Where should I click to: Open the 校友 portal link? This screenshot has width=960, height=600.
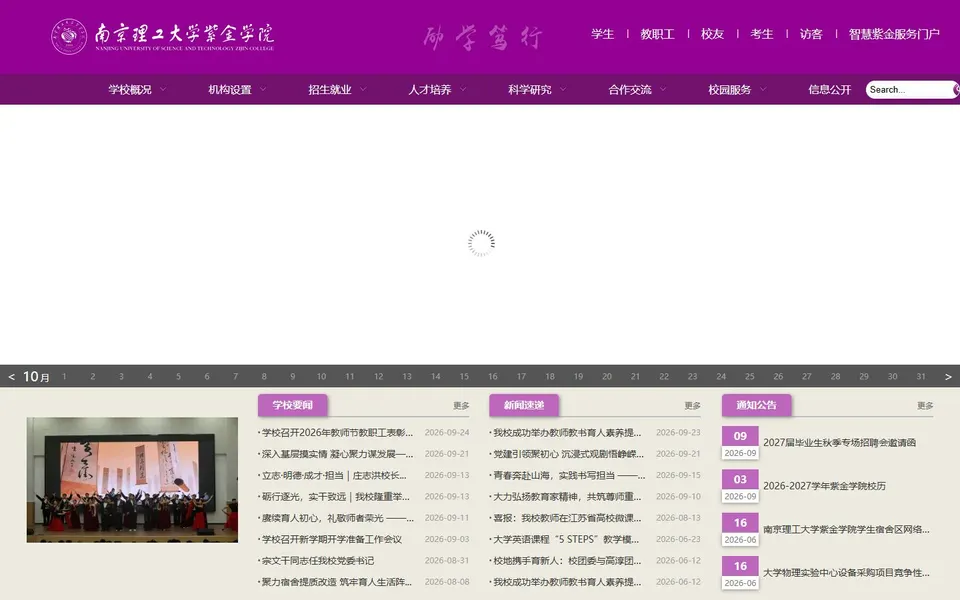coord(713,34)
